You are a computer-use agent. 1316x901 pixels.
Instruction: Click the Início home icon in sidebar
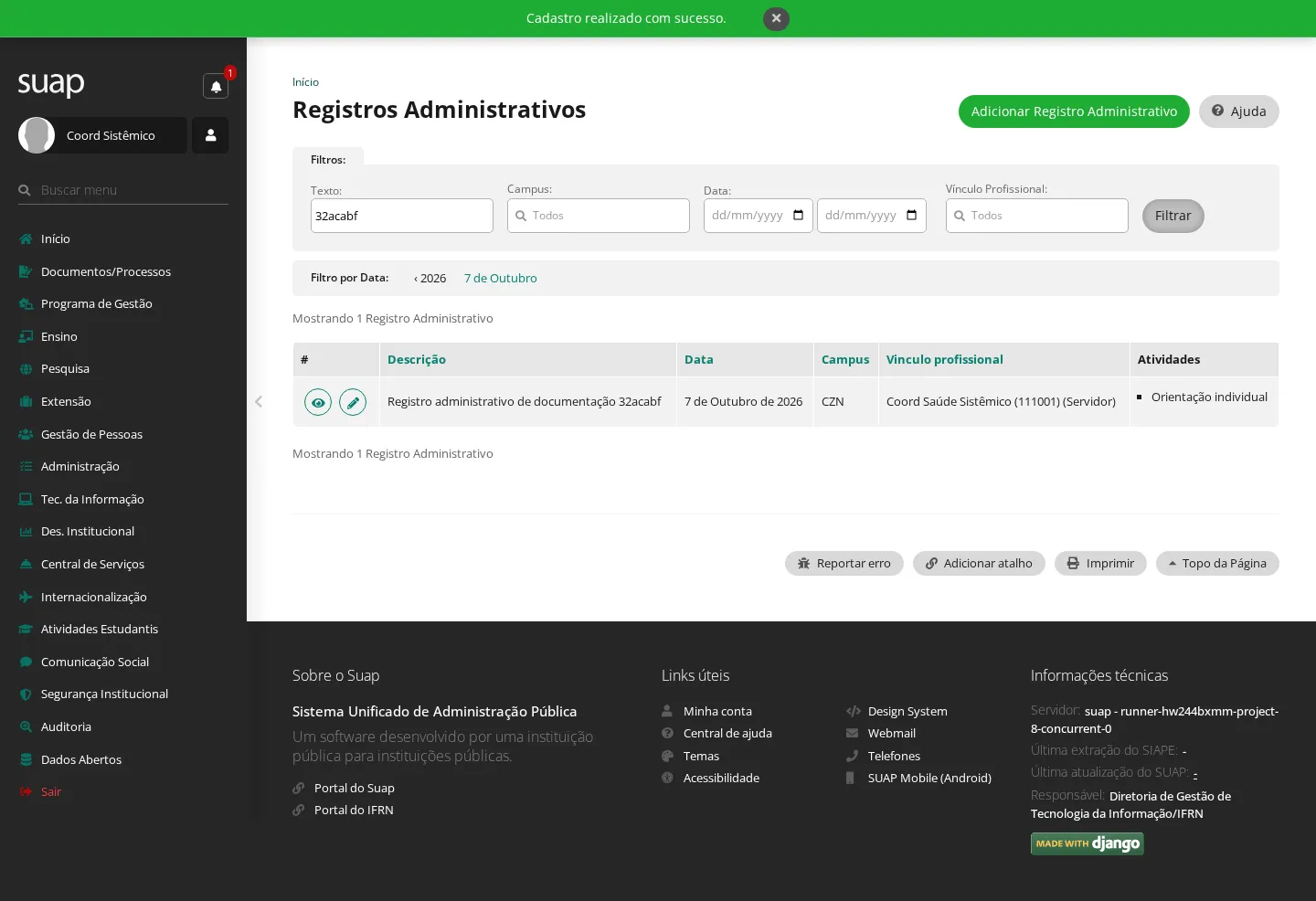click(26, 239)
